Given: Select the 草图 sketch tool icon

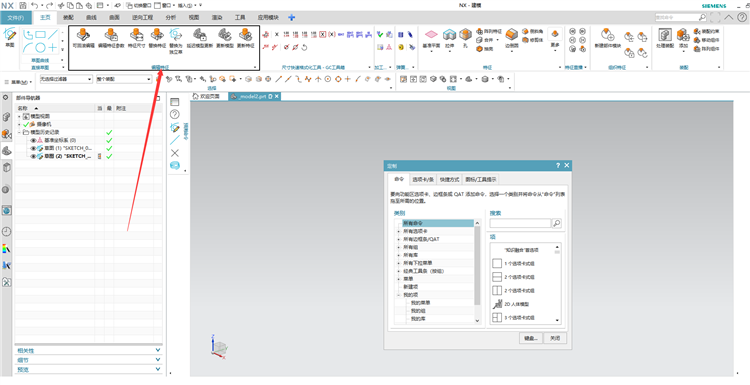Looking at the screenshot, I should (x=10, y=34).
